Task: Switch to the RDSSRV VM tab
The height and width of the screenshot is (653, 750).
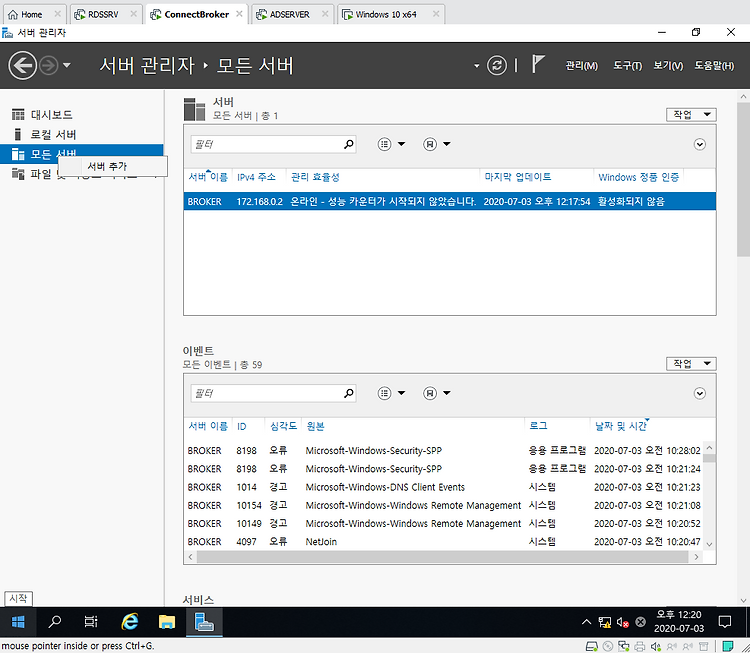Action: [x=106, y=14]
